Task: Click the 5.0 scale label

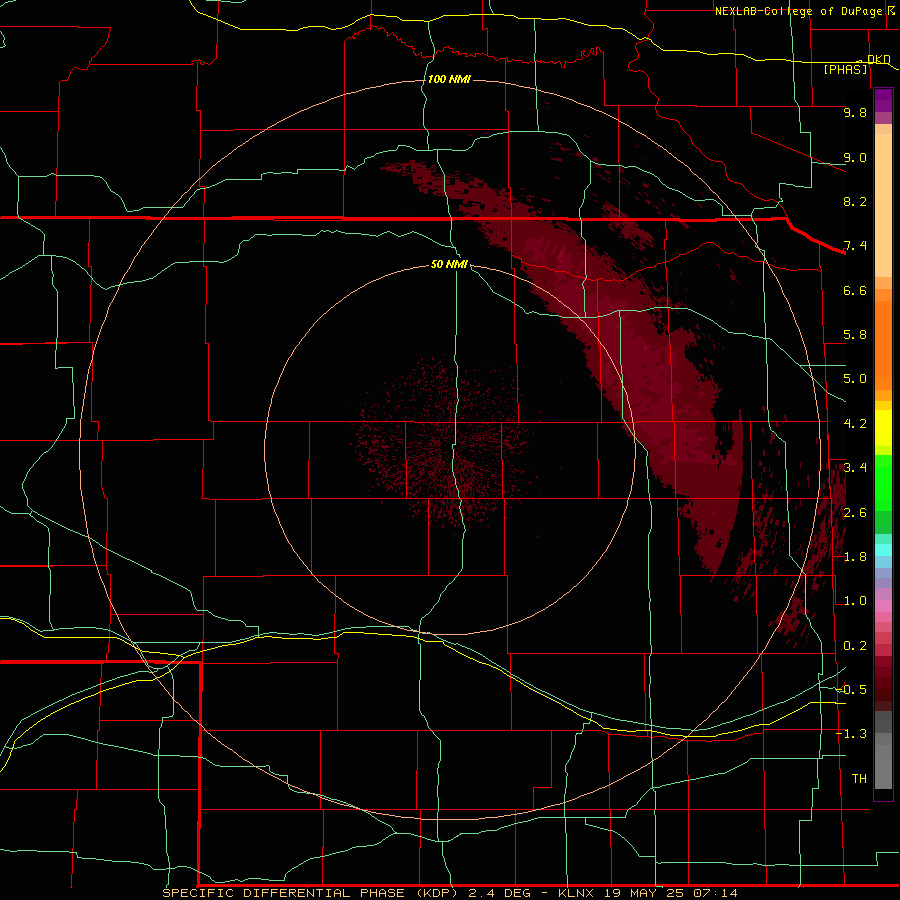Action: 855,379
